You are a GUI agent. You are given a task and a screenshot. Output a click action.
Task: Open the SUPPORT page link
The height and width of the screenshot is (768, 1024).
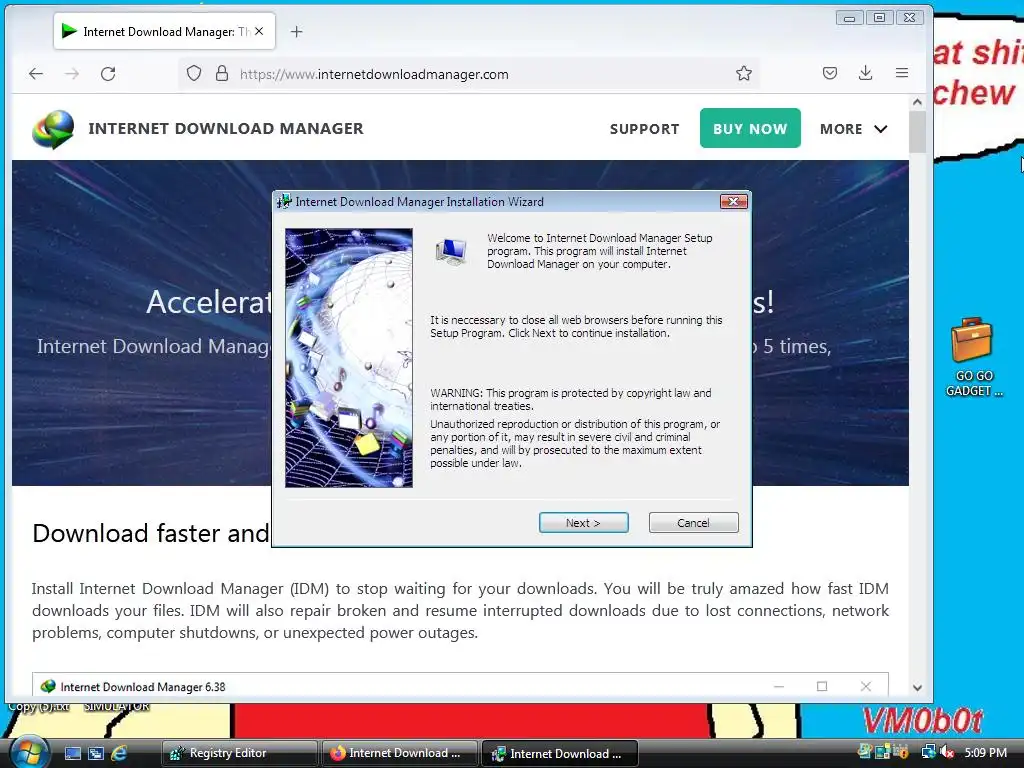[x=644, y=129]
